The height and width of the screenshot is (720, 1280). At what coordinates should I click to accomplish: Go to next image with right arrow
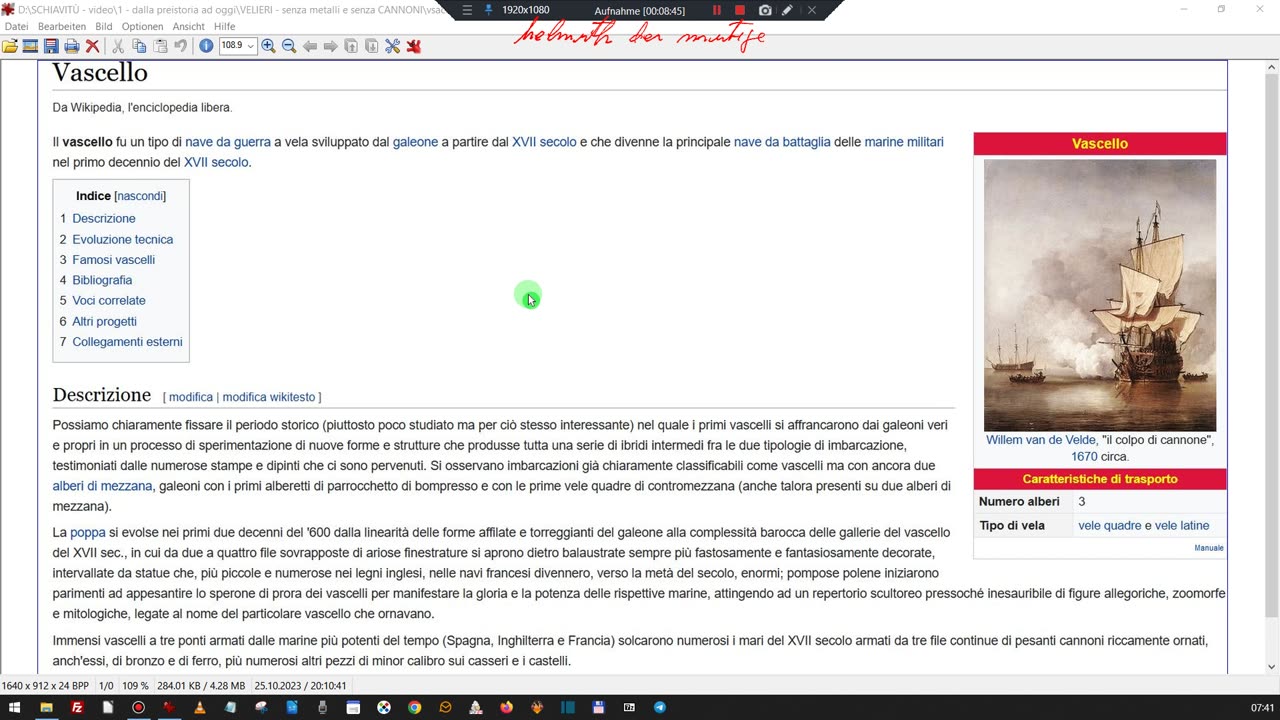330,46
